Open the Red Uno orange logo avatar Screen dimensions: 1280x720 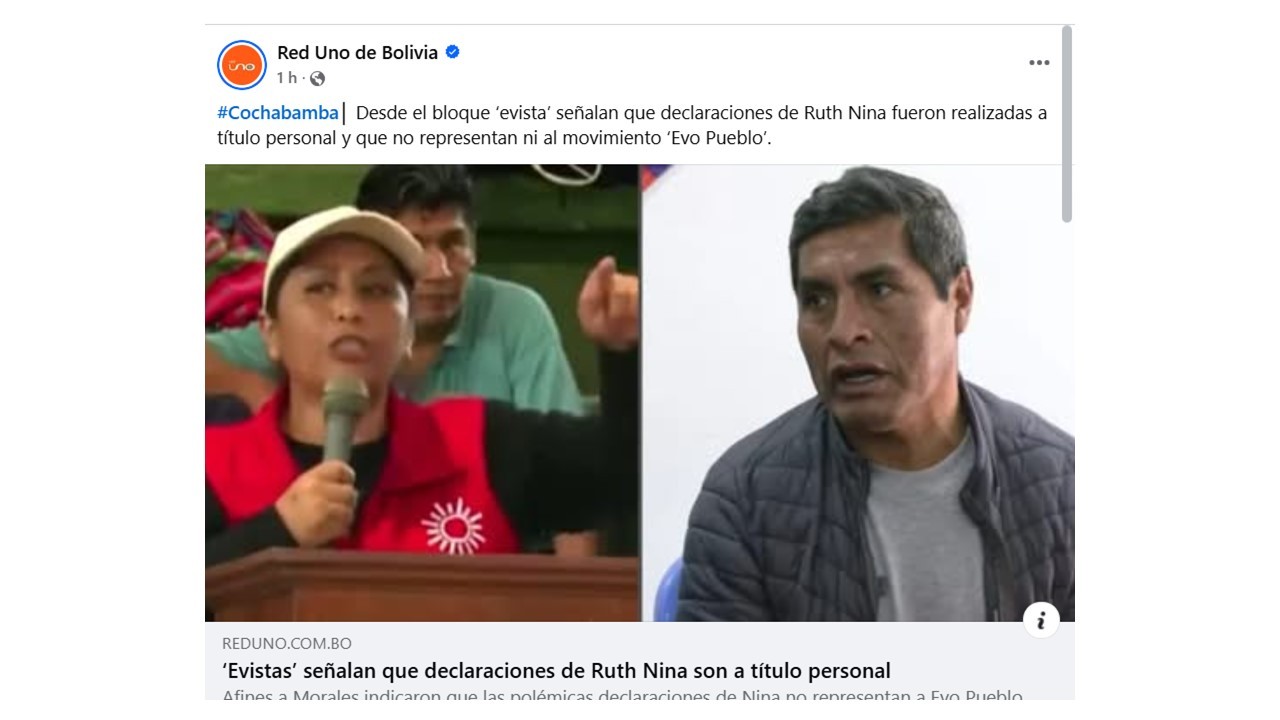242,65
